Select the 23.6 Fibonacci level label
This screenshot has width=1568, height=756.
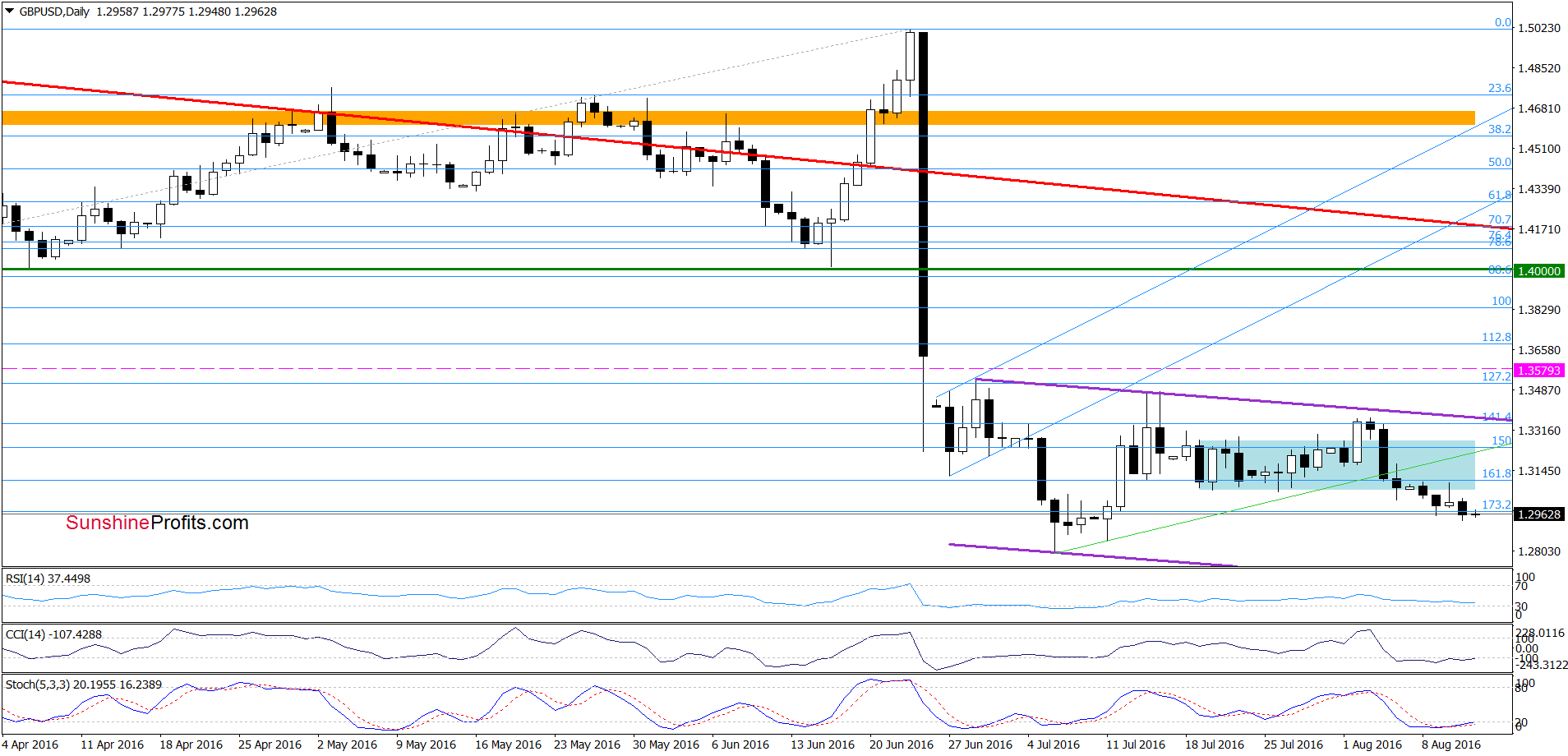coord(1500,88)
